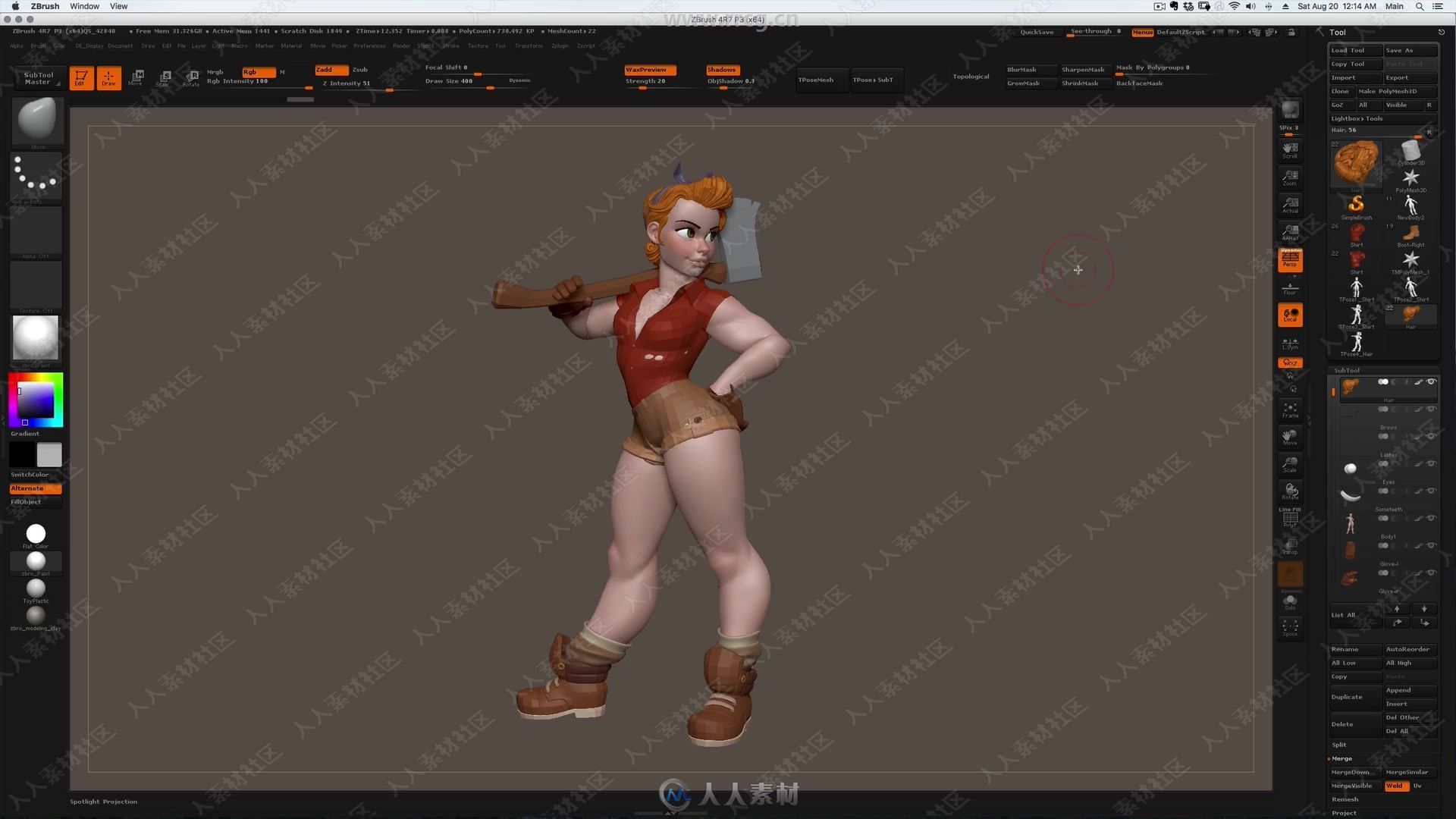Expand the Remesh section
This screenshot has height=819, width=1456.
1345,799
